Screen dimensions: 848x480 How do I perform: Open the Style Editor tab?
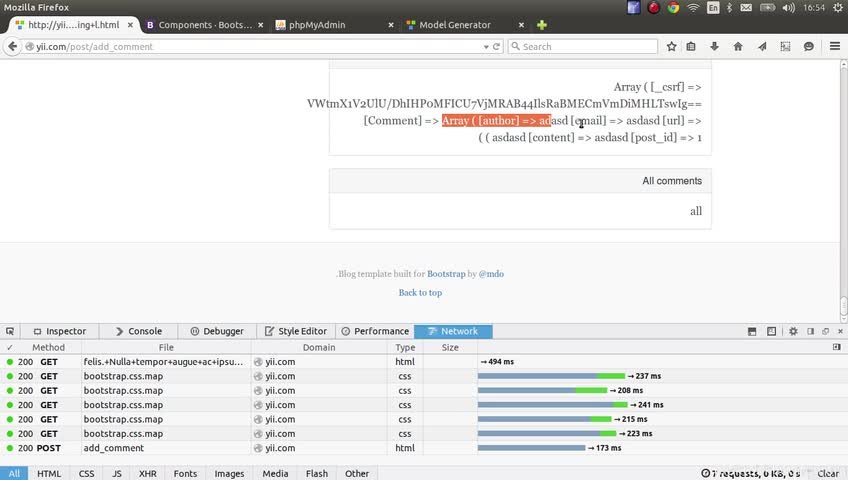296,331
